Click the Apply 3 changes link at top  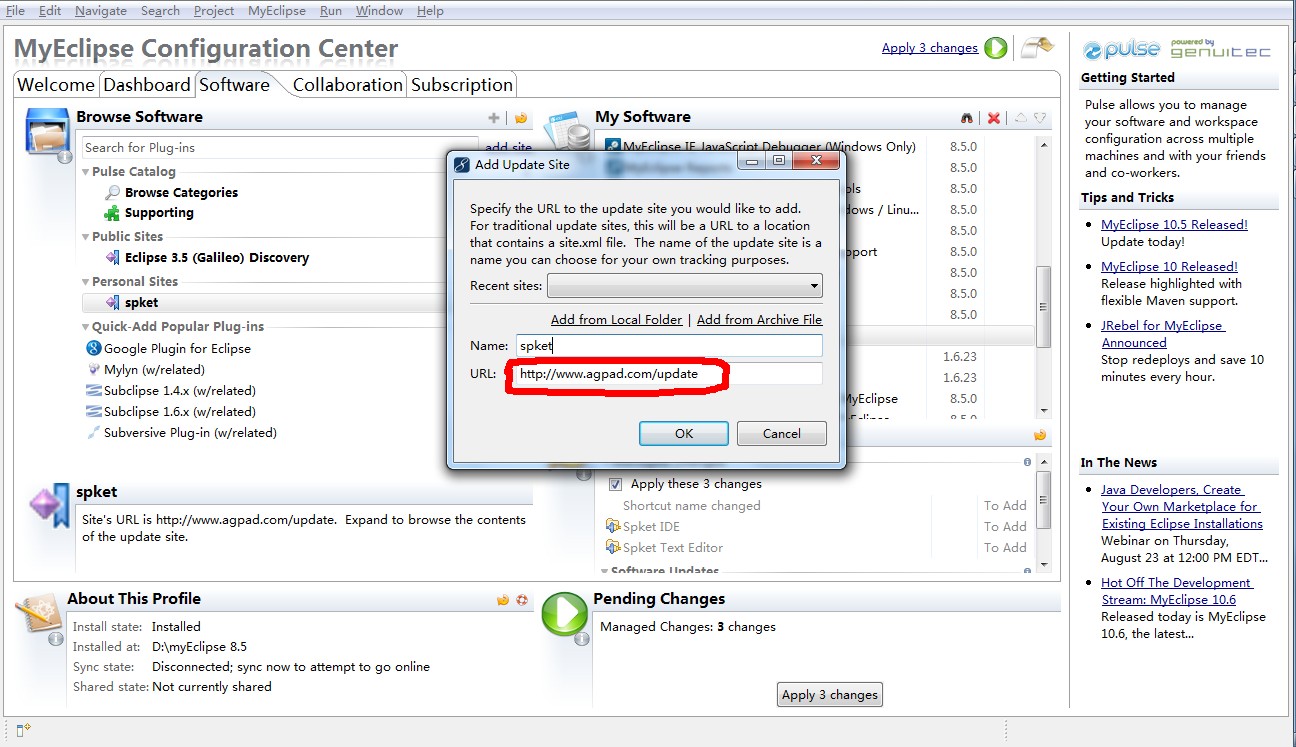[930, 47]
